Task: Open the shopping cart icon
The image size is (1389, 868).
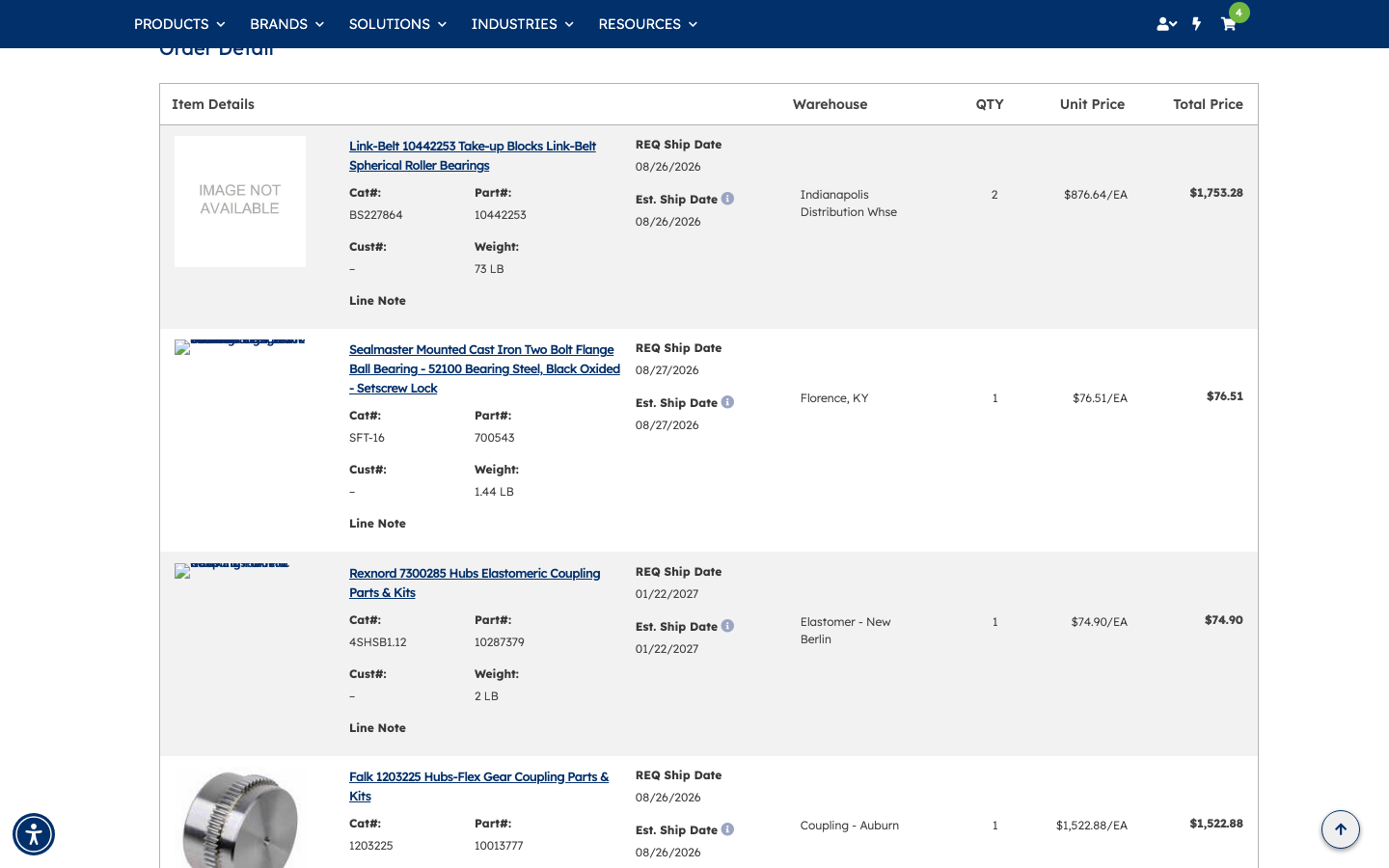Action: [x=1228, y=24]
